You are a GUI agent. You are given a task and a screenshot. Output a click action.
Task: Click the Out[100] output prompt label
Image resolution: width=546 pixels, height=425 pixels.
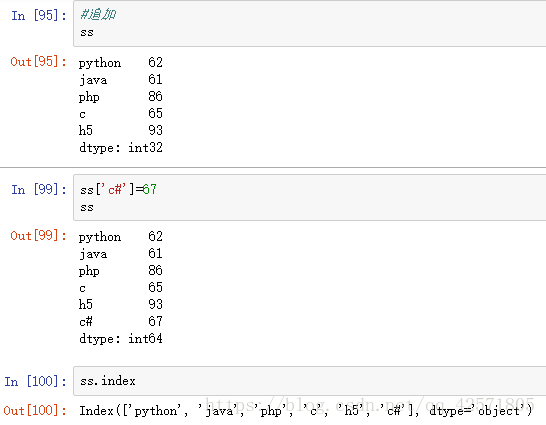tap(35, 411)
